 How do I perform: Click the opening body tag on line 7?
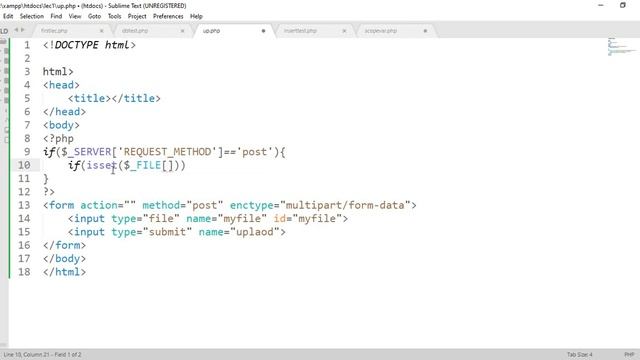click(61, 125)
